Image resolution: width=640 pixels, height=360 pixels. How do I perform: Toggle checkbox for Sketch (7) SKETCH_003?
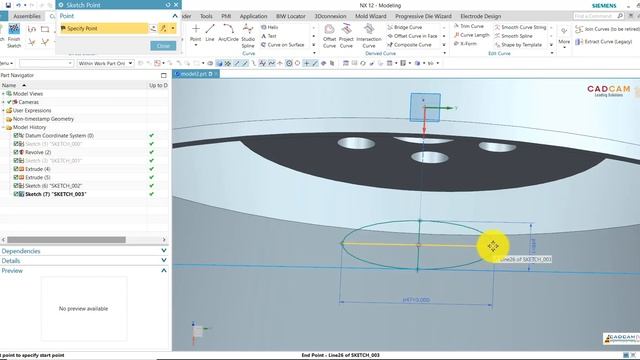(x=16, y=194)
